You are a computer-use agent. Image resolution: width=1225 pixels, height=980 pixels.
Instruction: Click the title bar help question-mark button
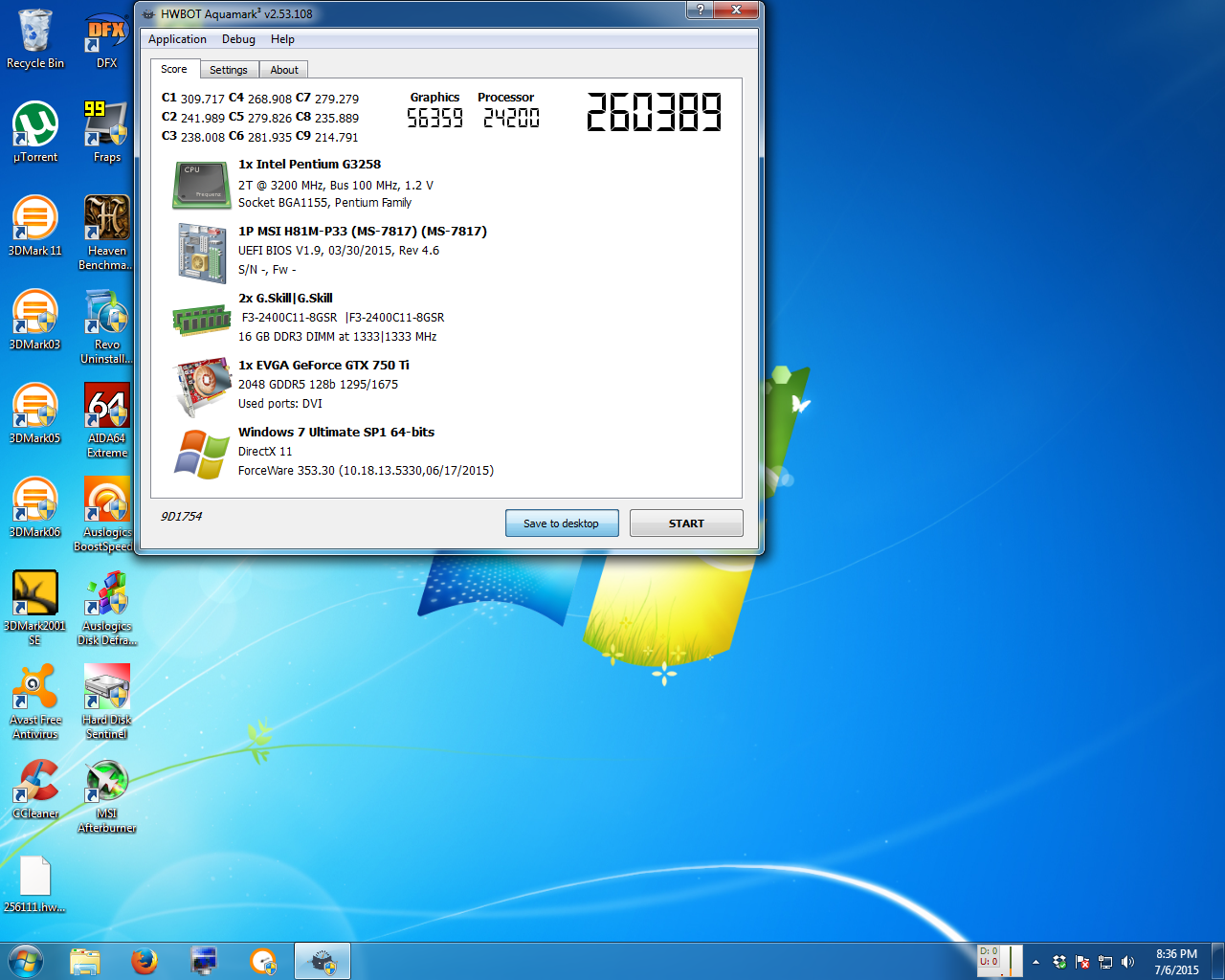700,10
